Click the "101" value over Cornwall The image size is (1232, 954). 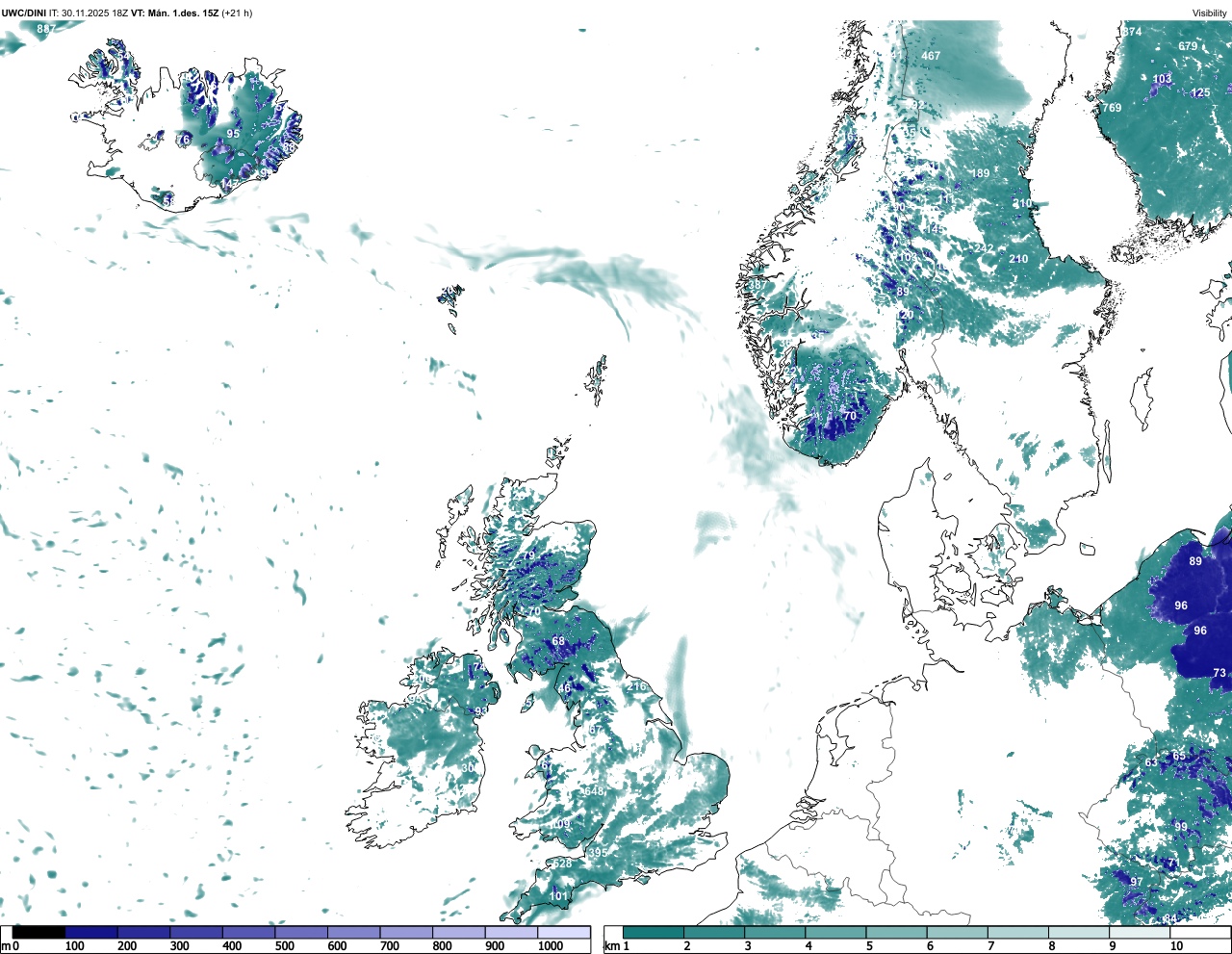[558, 896]
